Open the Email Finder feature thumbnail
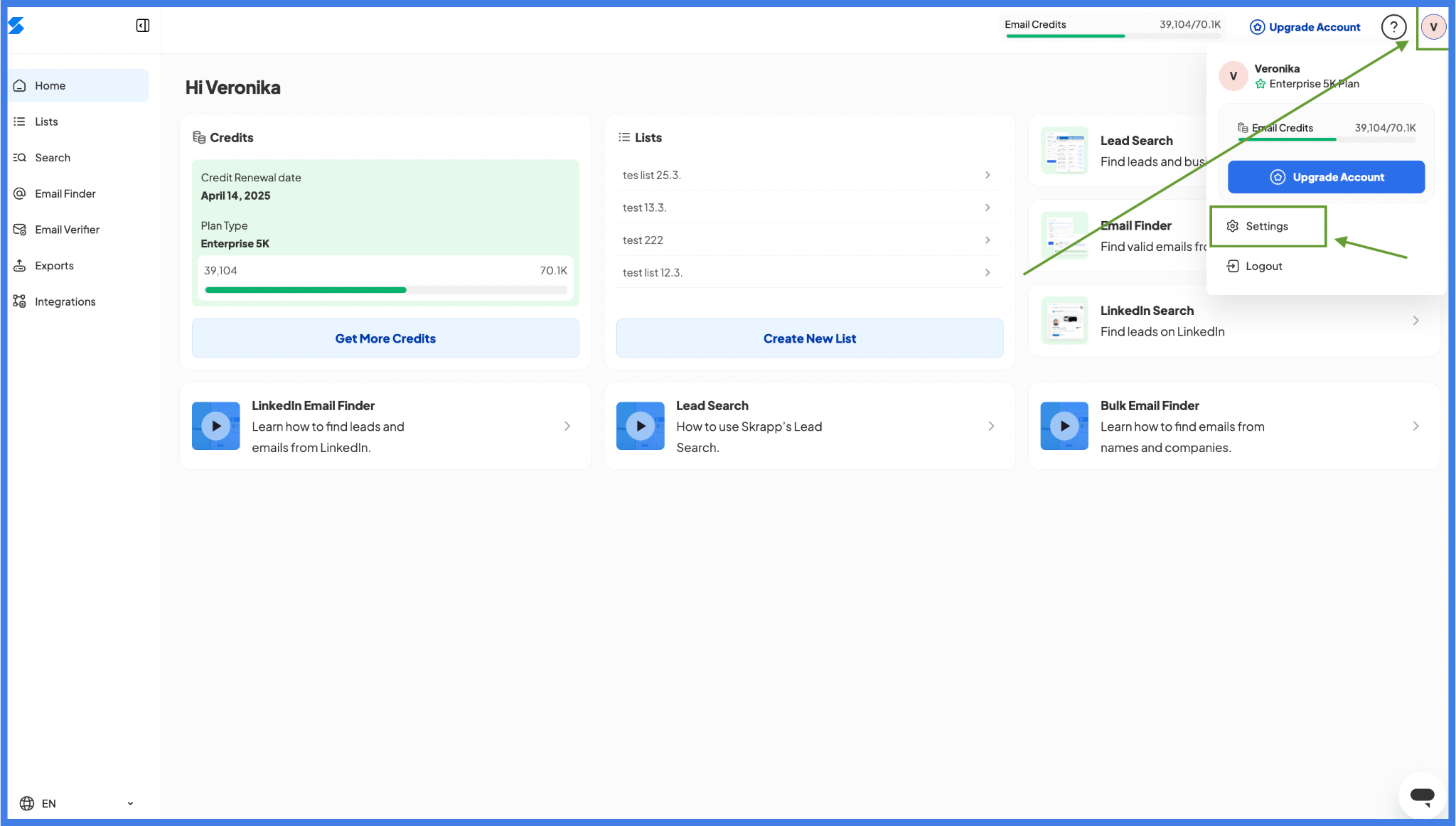This screenshot has height=826, width=1456. tap(1064, 235)
